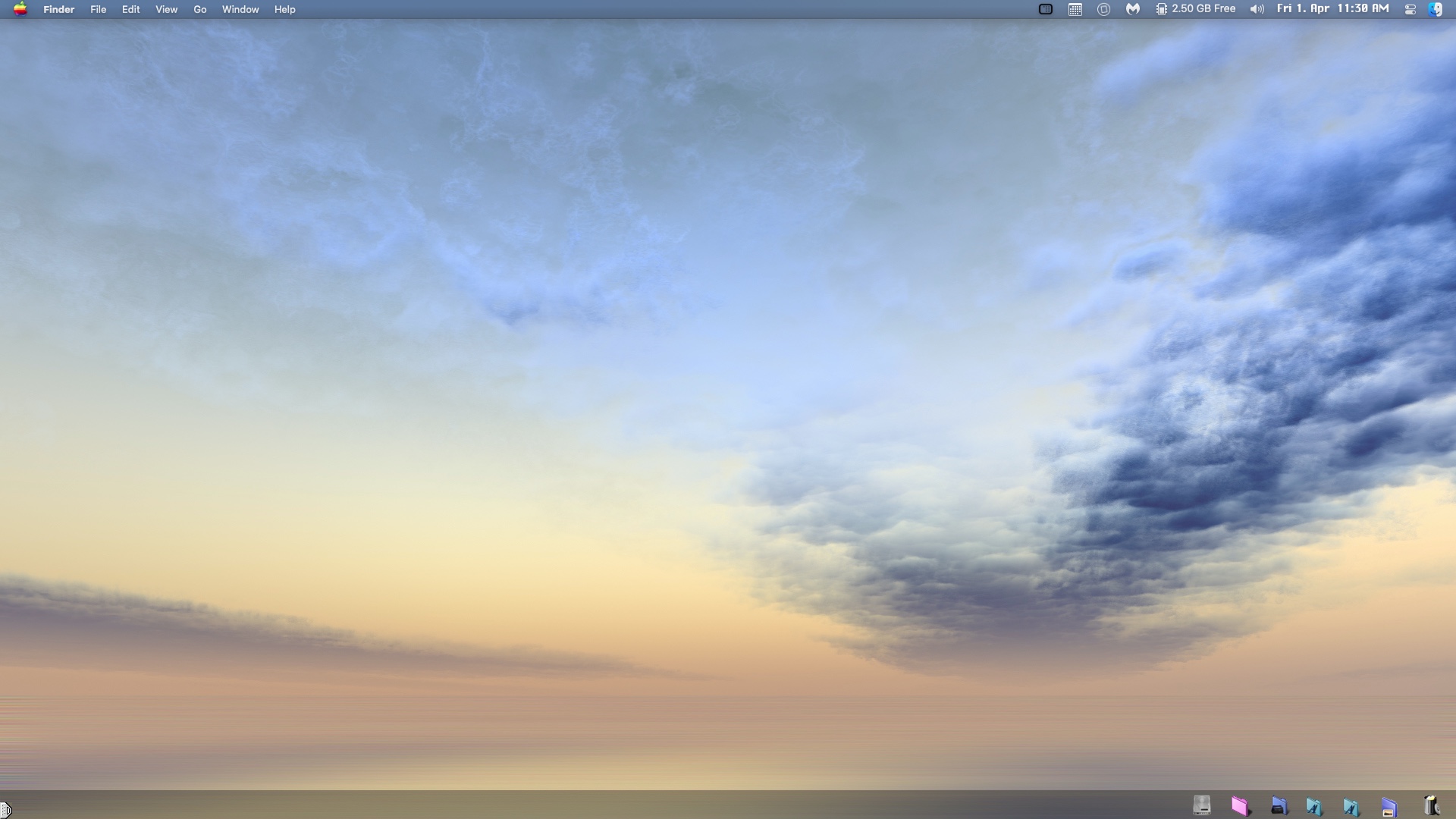Open the Finder application menu
The width and height of the screenshot is (1456, 819).
click(58, 9)
